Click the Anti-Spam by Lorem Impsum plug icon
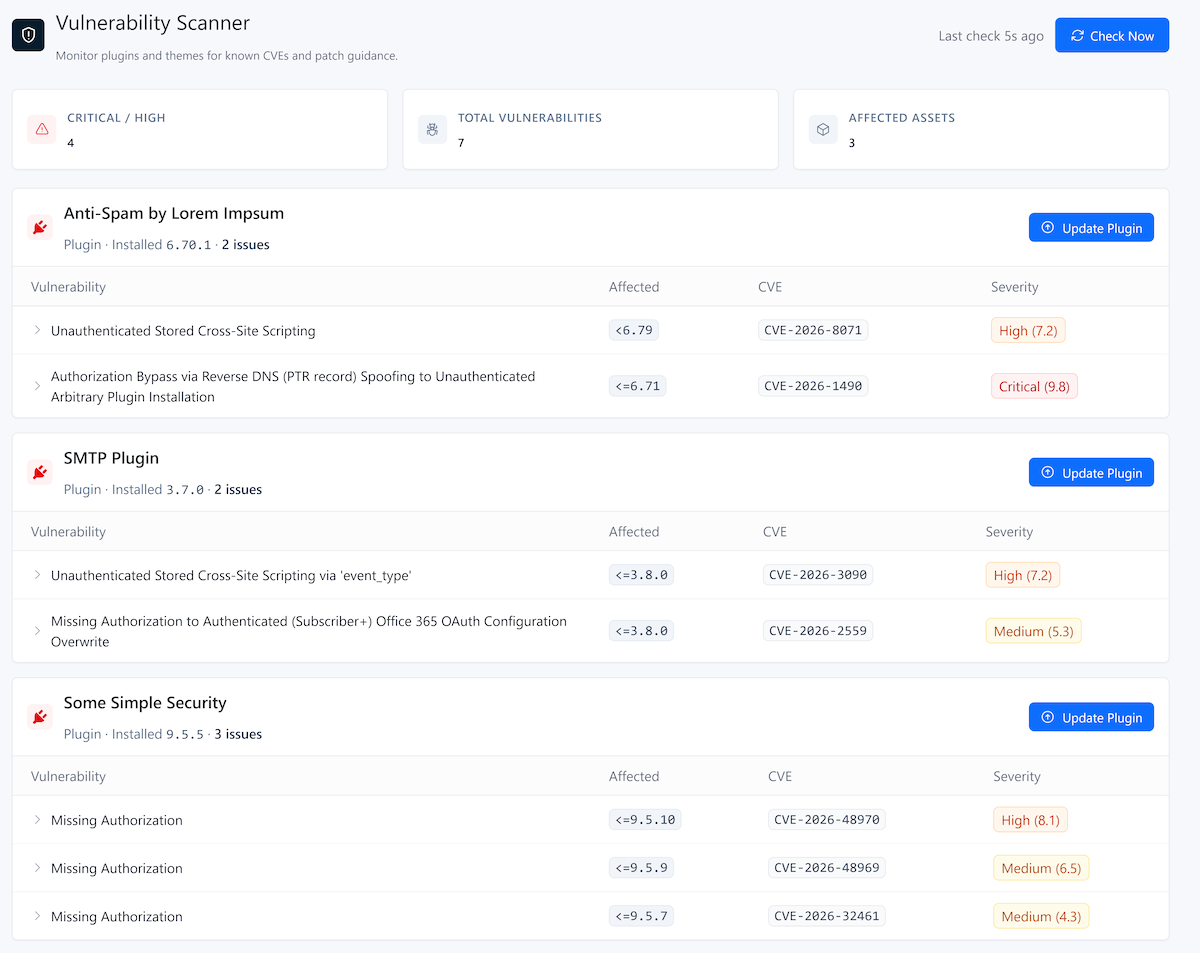The image size is (1200, 953). [40, 228]
